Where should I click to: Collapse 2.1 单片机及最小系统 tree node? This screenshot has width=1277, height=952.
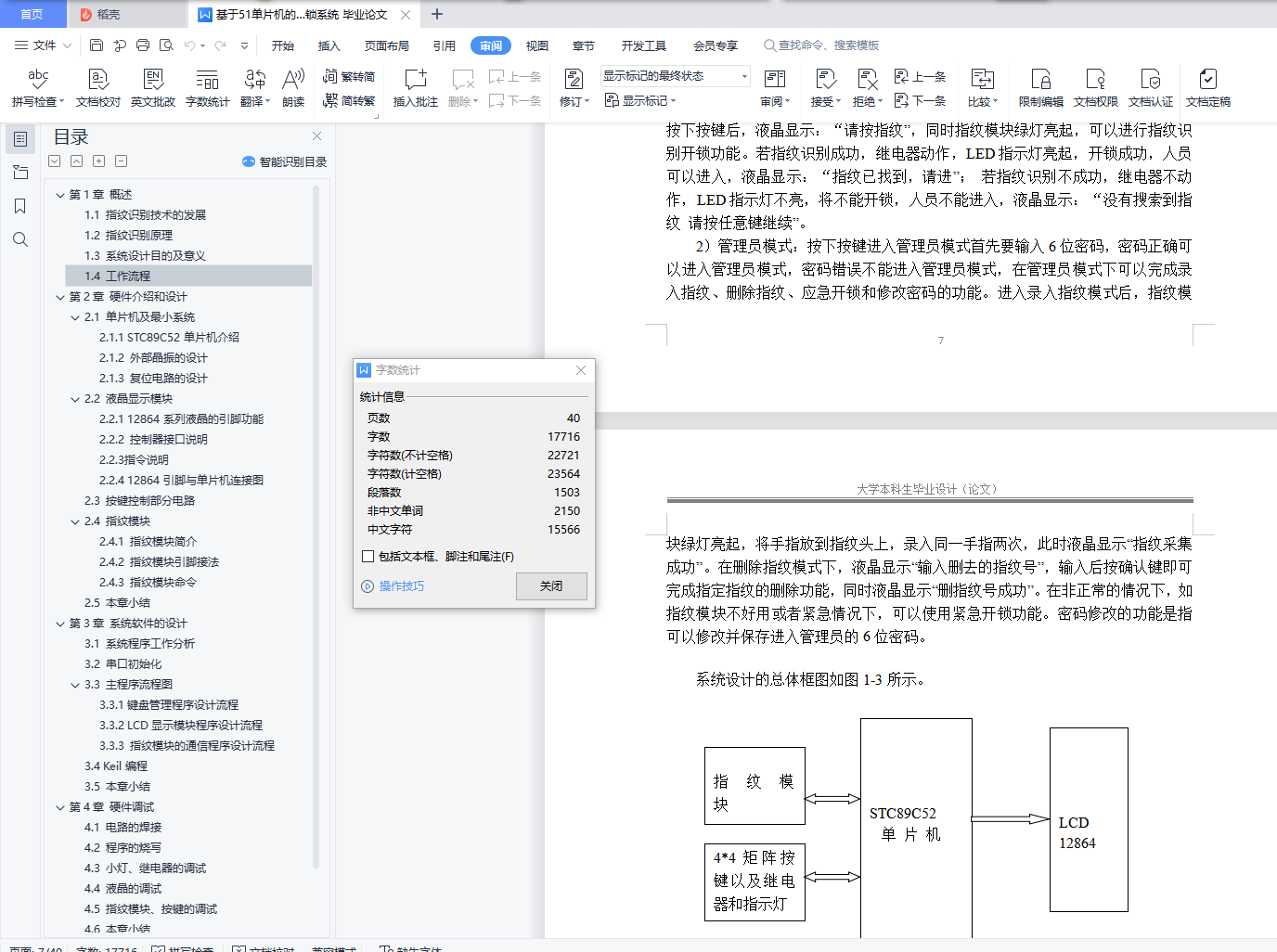tap(75, 317)
